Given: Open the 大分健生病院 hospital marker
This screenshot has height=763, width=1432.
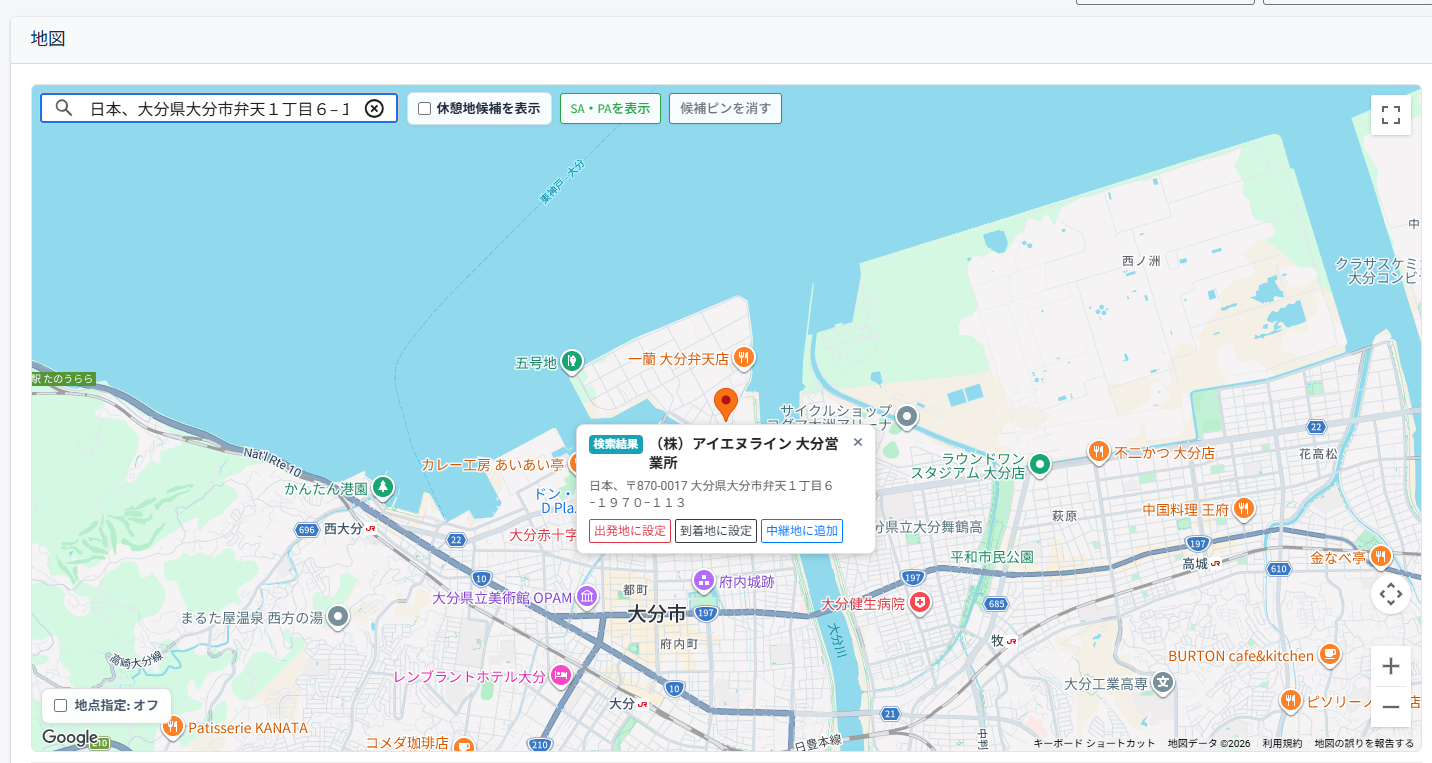Looking at the screenshot, I should 920,603.
